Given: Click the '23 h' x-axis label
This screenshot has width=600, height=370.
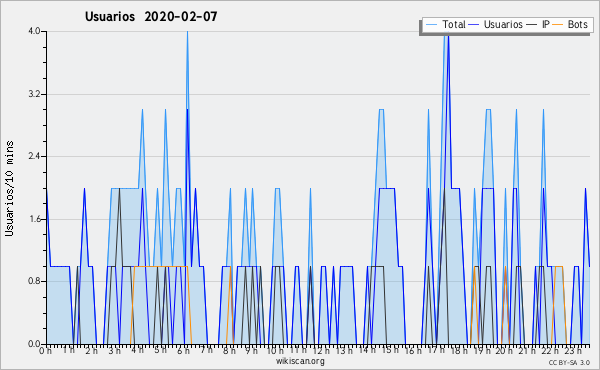Looking at the screenshot, I should pos(574,351).
